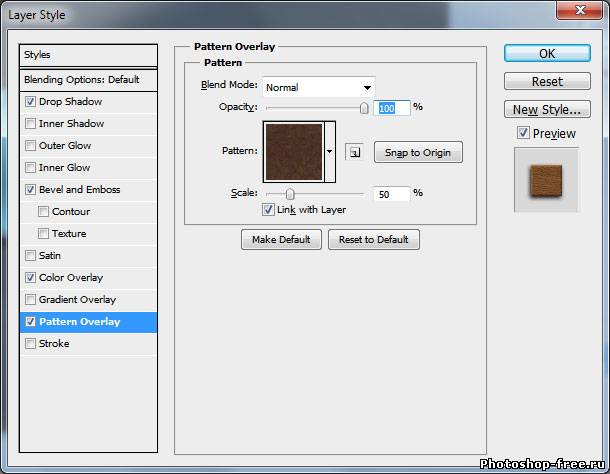
Task: Enable the Inner Shadow checkbox
Action: point(31,124)
